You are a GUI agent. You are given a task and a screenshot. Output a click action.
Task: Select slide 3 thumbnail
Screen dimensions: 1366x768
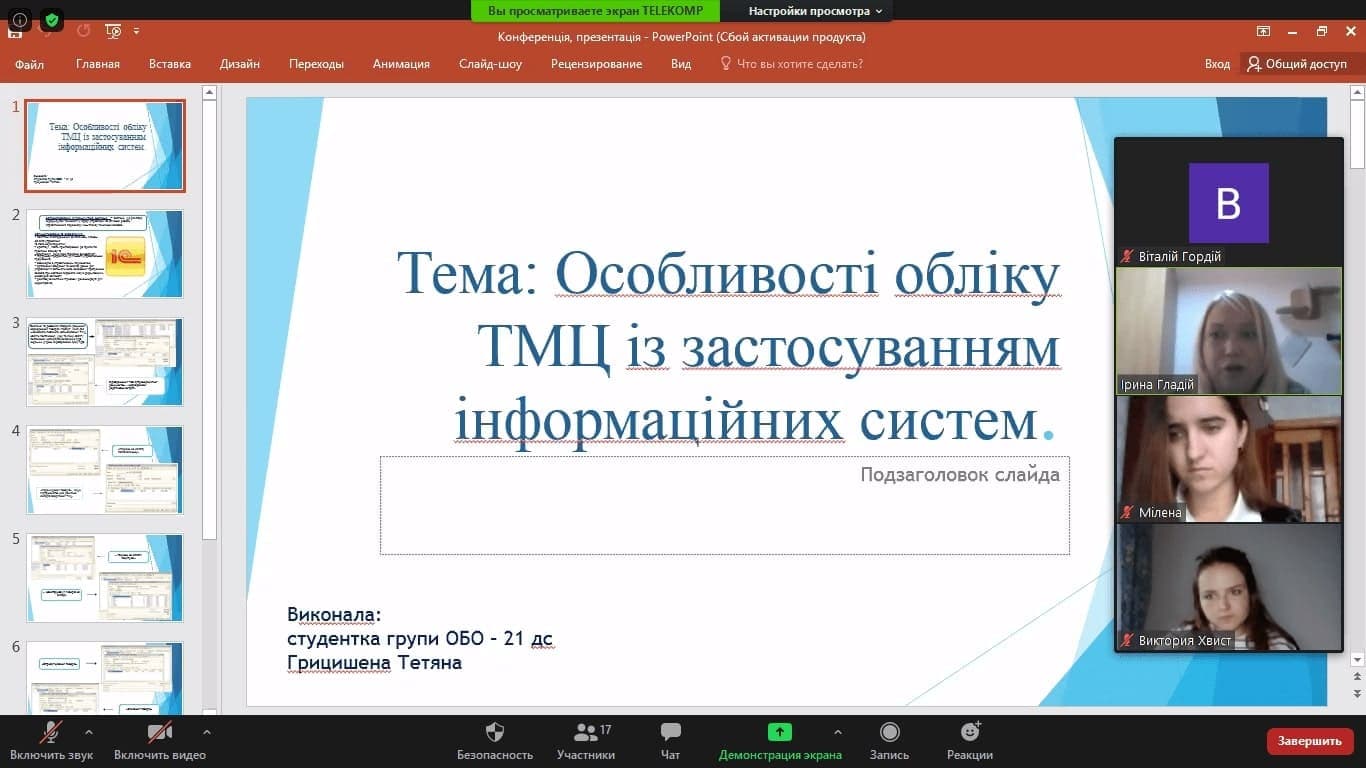105,361
